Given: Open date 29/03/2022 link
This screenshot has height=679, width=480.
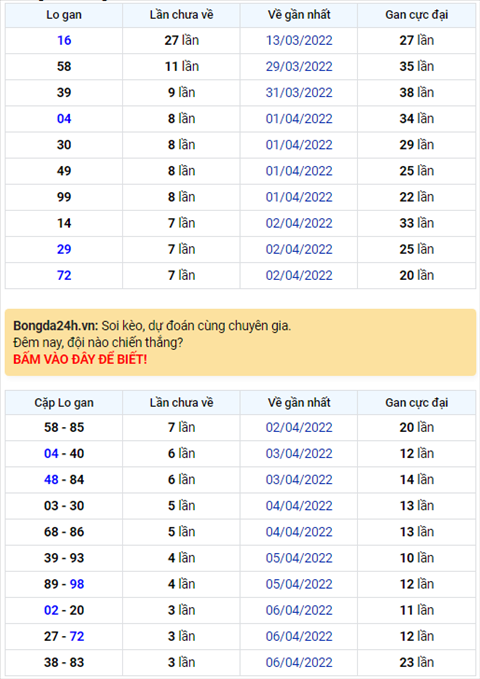Looking at the screenshot, I should pyautogui.click(x=299, y=67).
